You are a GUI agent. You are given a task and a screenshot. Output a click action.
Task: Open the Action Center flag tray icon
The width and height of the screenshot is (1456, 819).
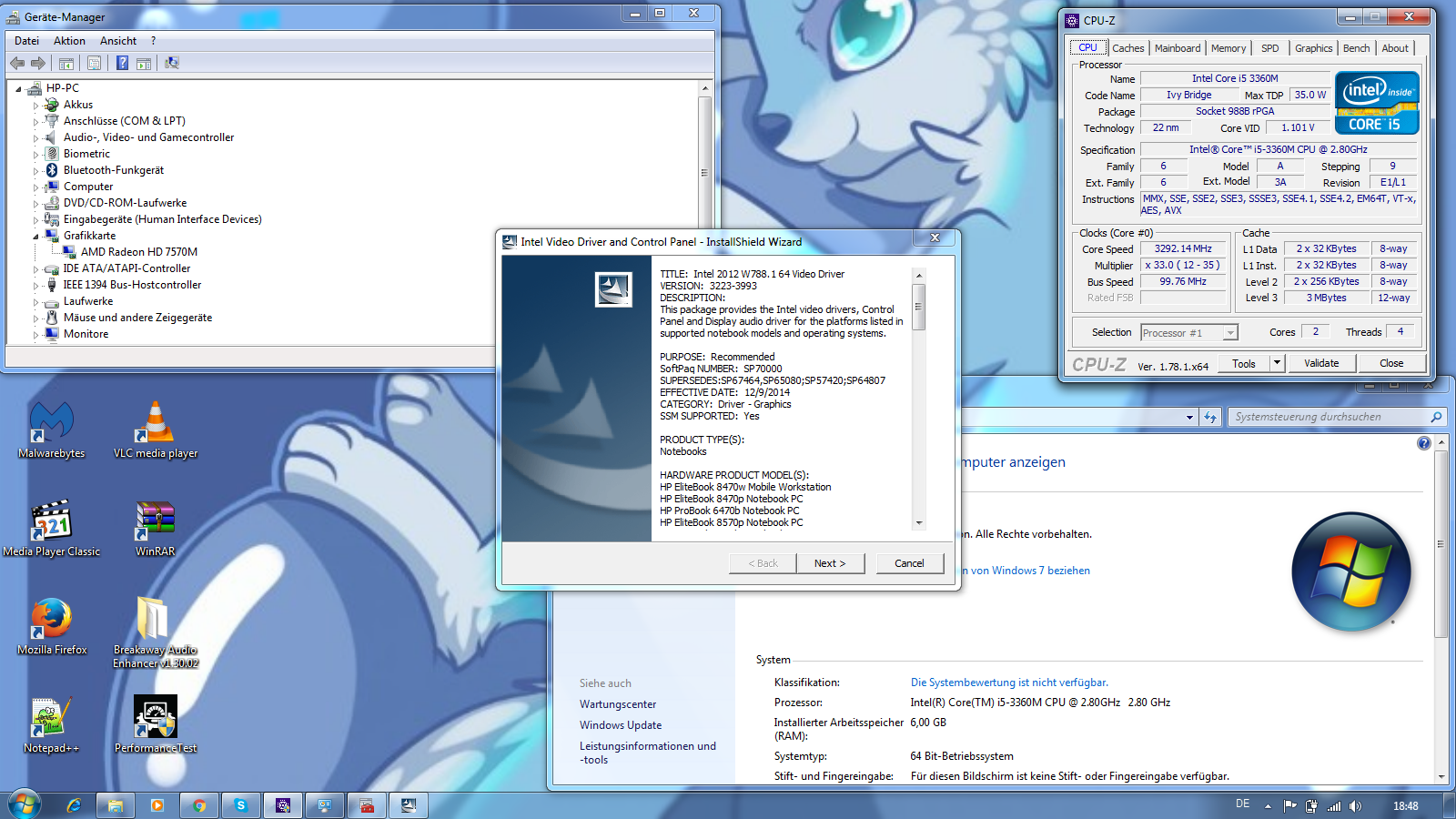1290,805
